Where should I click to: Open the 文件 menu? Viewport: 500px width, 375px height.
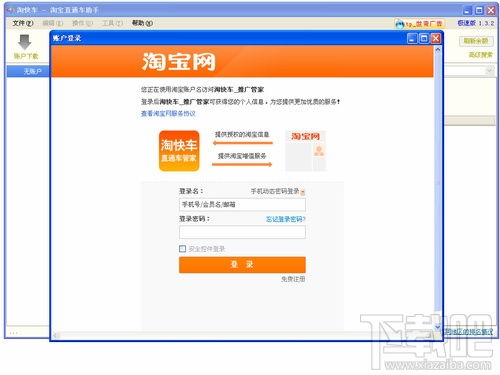(x=23, y=23)
